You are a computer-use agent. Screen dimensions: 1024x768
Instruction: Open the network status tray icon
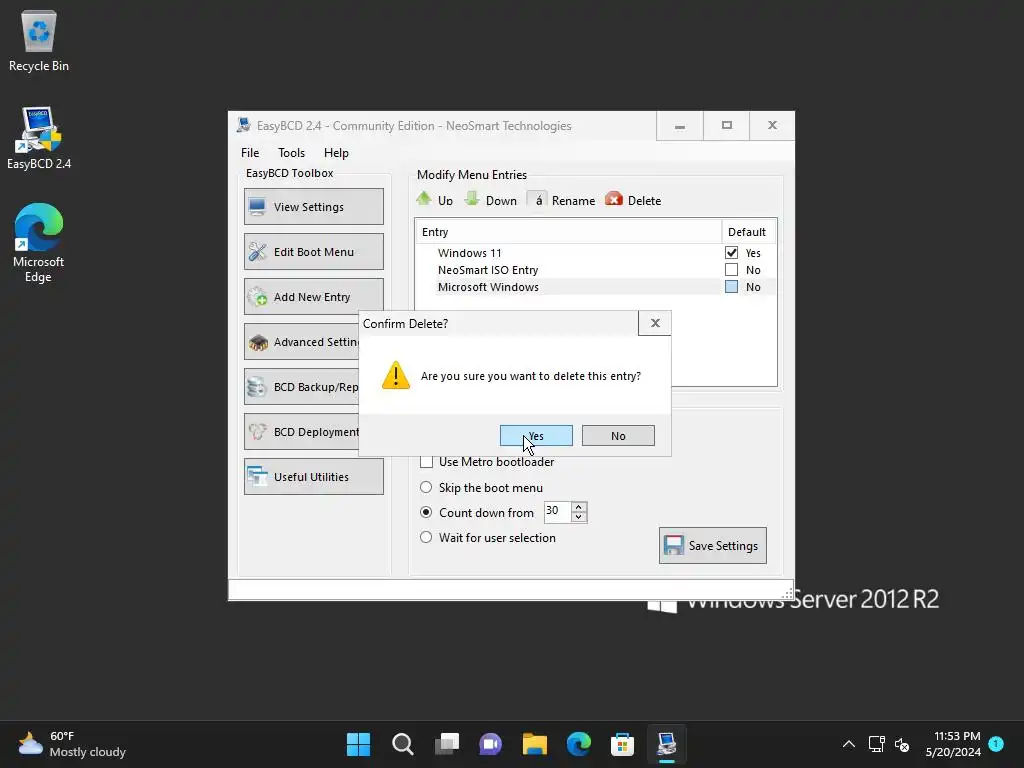pos(876,744)
